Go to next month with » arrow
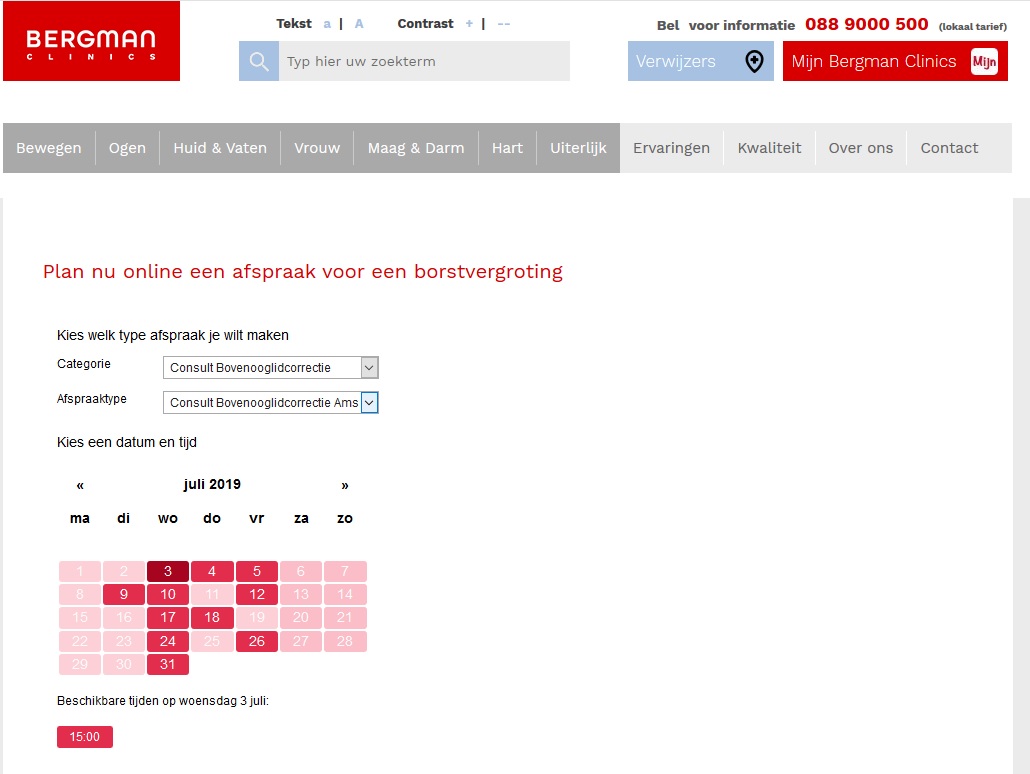Screen dimensions: 1030x774 click(x=345, y=486)
